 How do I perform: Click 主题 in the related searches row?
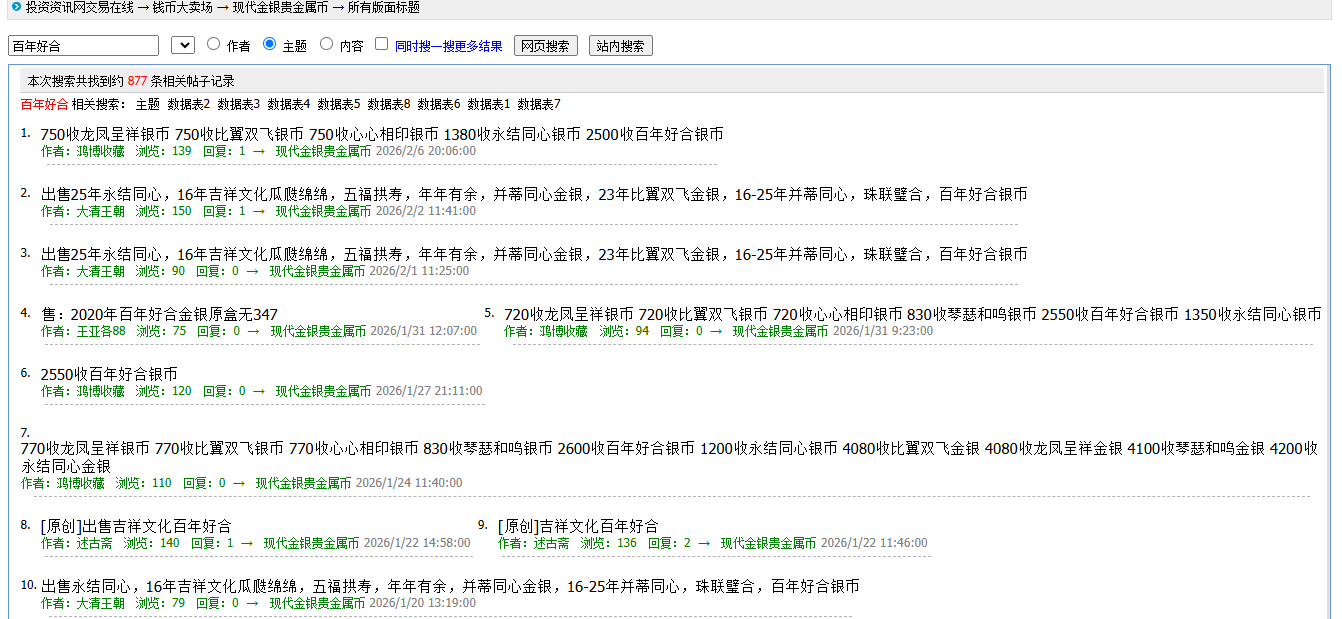(147, 103)
